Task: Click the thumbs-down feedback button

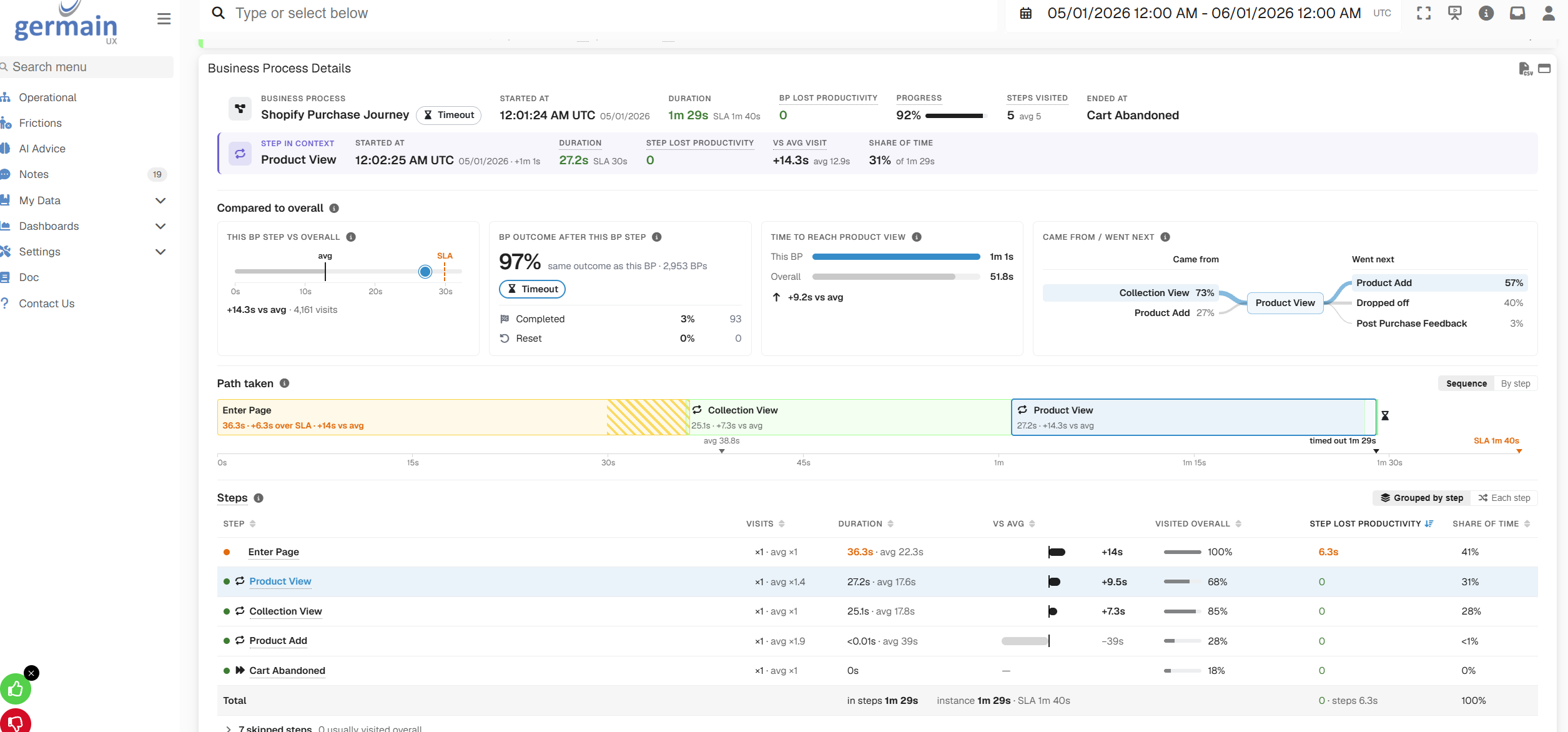Action: point(16,722)
